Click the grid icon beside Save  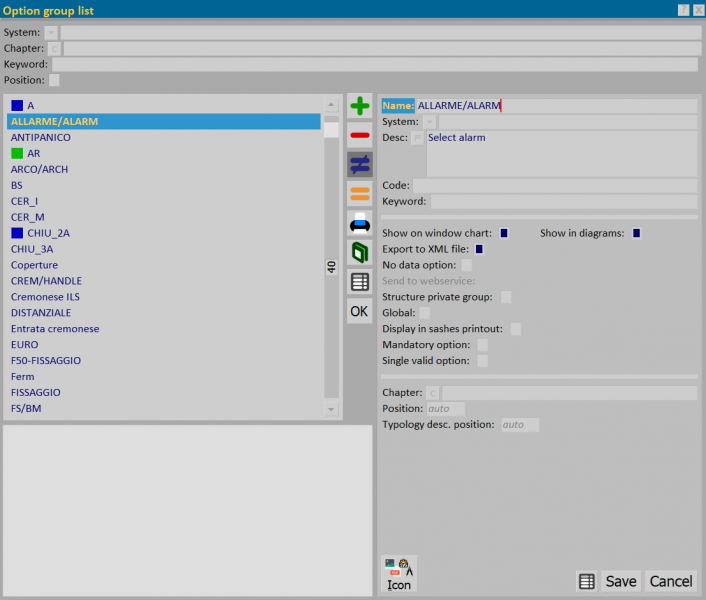tap(586, 581)
